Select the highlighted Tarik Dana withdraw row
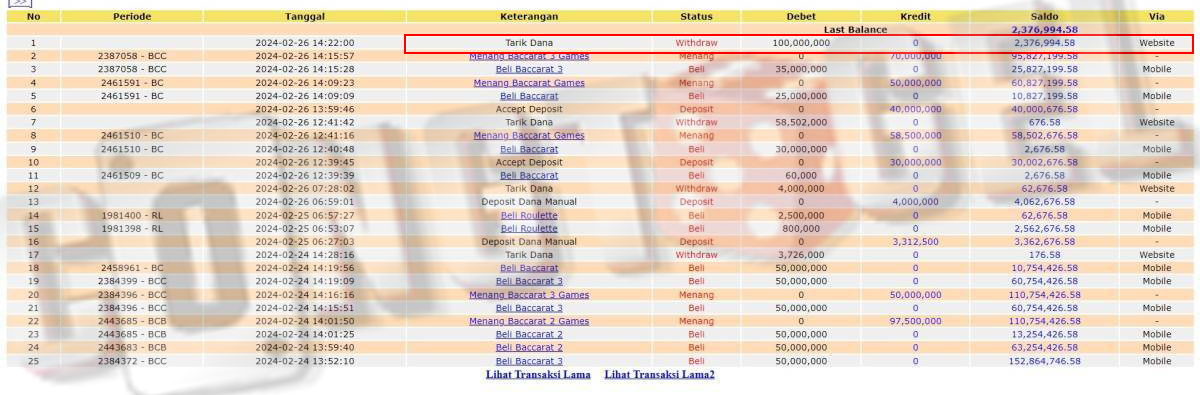Image resolution: width=1200 pixels, height=395 pixels. pyautogui.click(x=799, y=43)
